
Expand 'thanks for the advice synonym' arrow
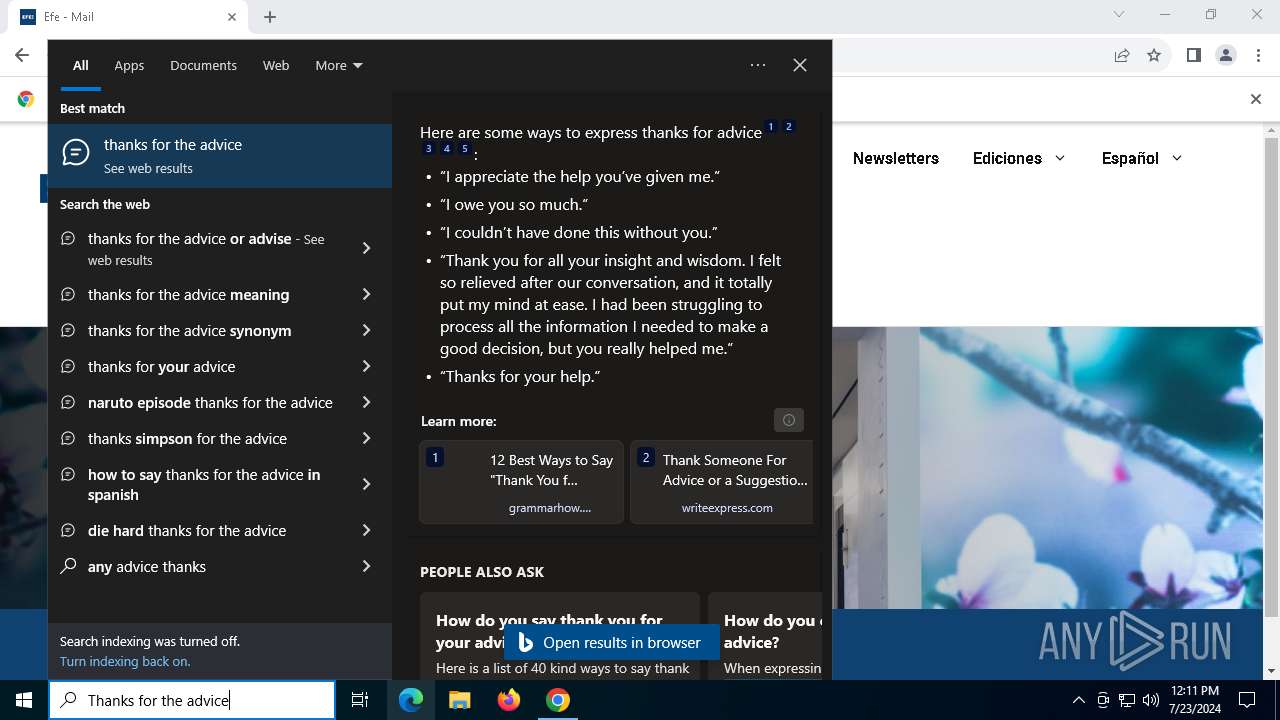[366, 331]
